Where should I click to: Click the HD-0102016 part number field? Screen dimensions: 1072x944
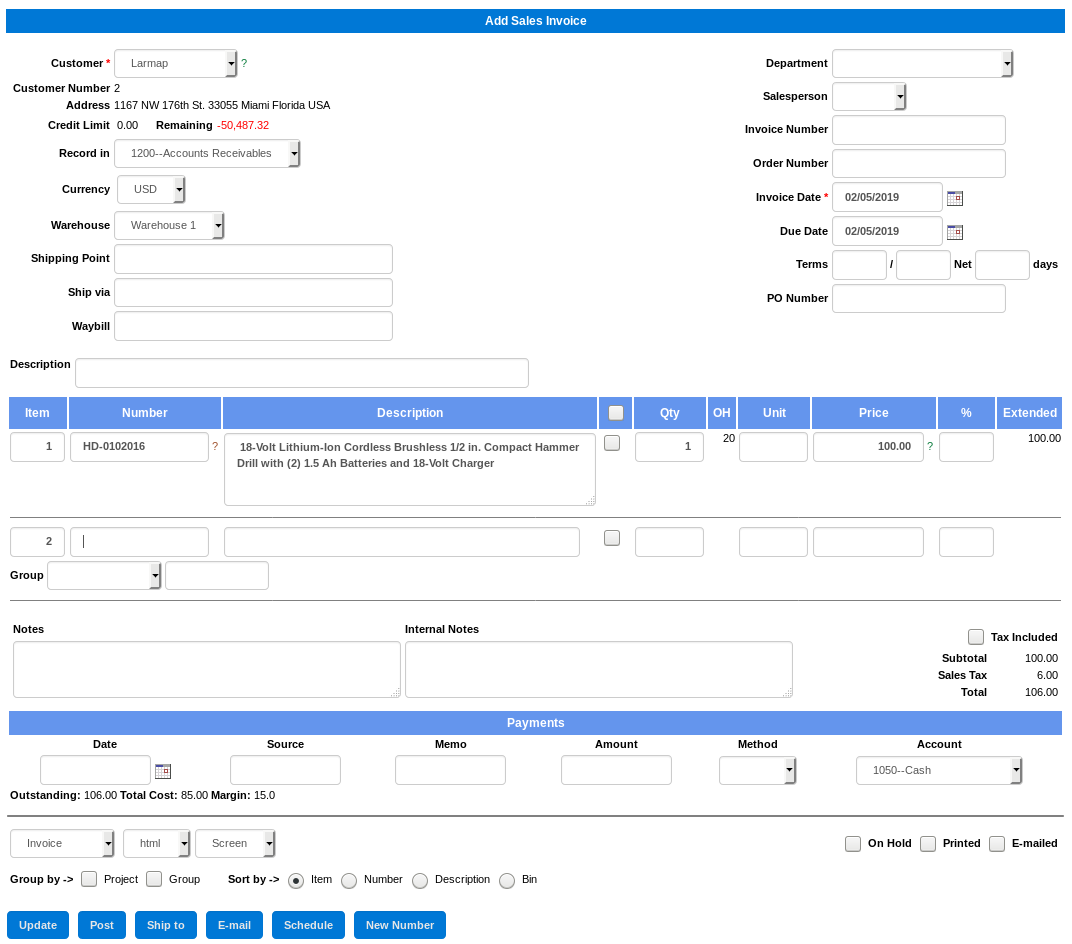pyautogui.click(x=139, y=447)
